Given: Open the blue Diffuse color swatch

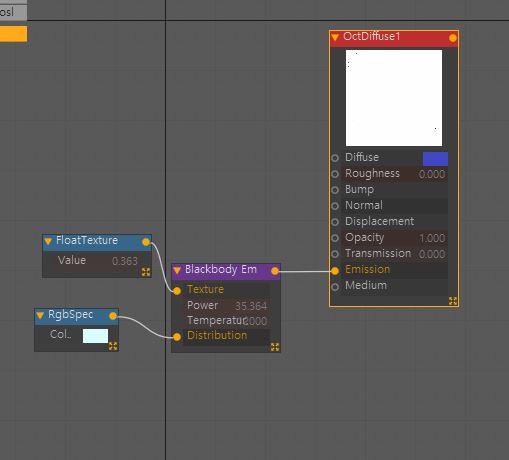Looking at the screenshot, I should 435,159.
